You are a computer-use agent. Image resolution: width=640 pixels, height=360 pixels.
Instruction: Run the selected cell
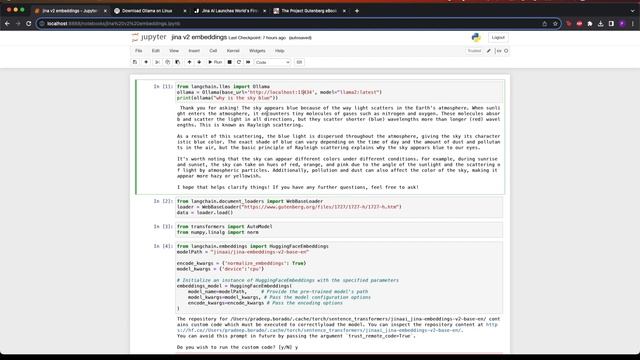click(x=215, y=62)
